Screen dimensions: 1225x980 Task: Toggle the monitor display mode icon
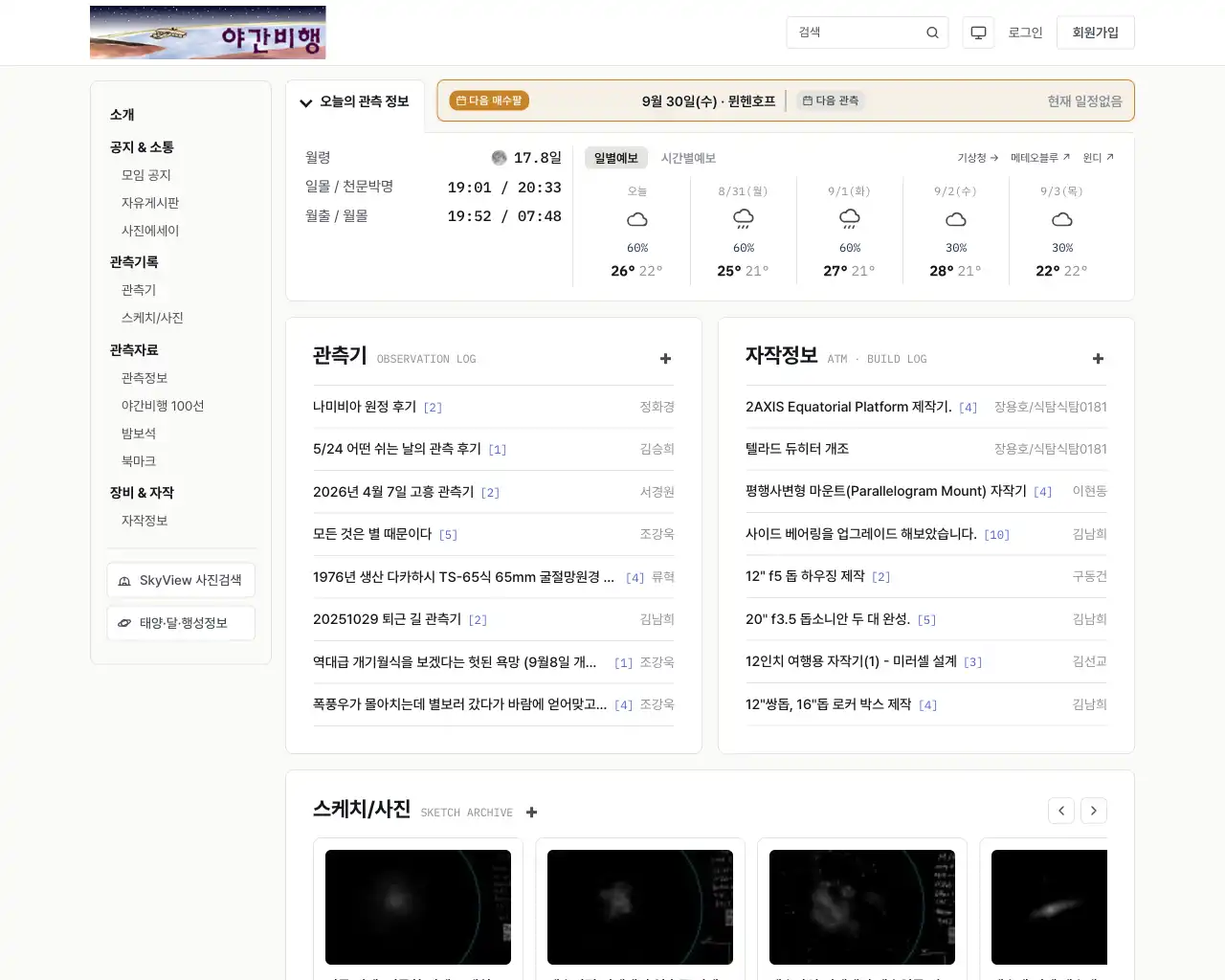(978, 33)
